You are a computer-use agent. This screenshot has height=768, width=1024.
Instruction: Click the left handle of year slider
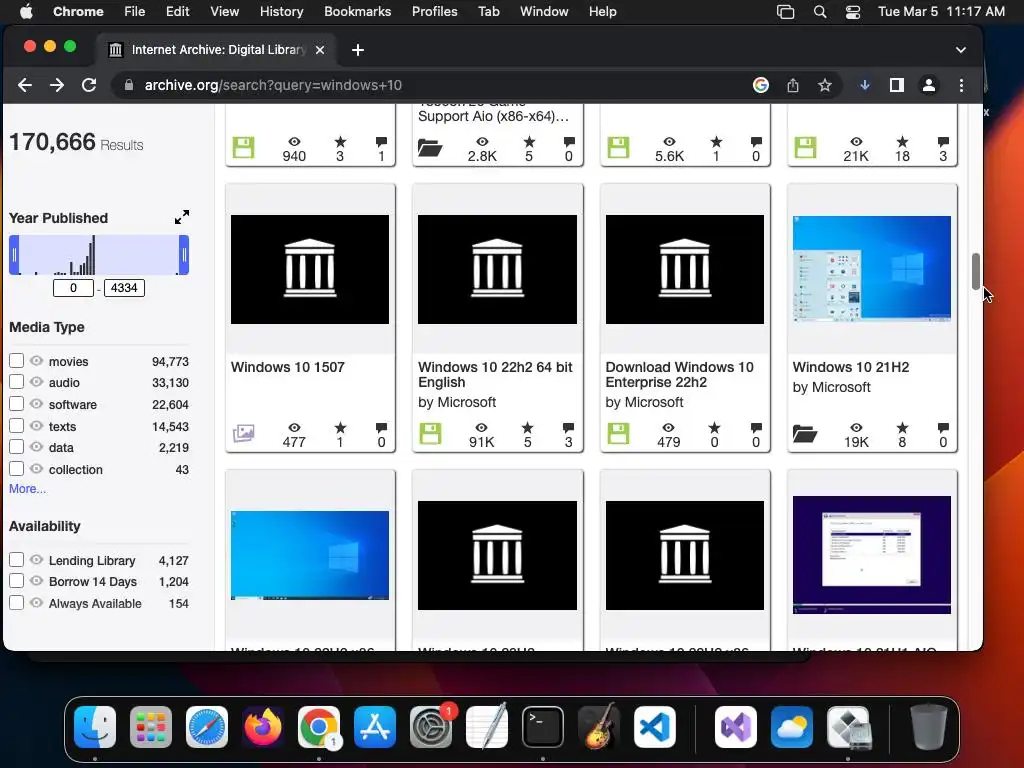[14, 255]
